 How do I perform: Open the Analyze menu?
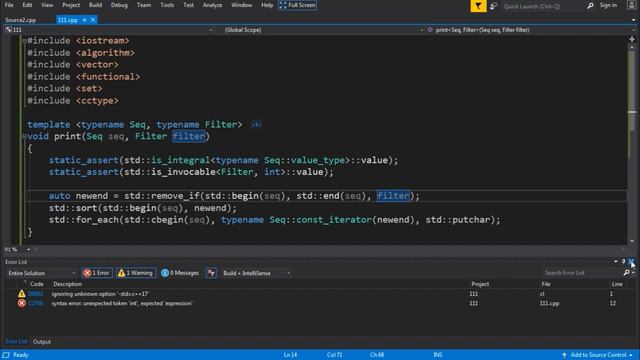[212, 5]
